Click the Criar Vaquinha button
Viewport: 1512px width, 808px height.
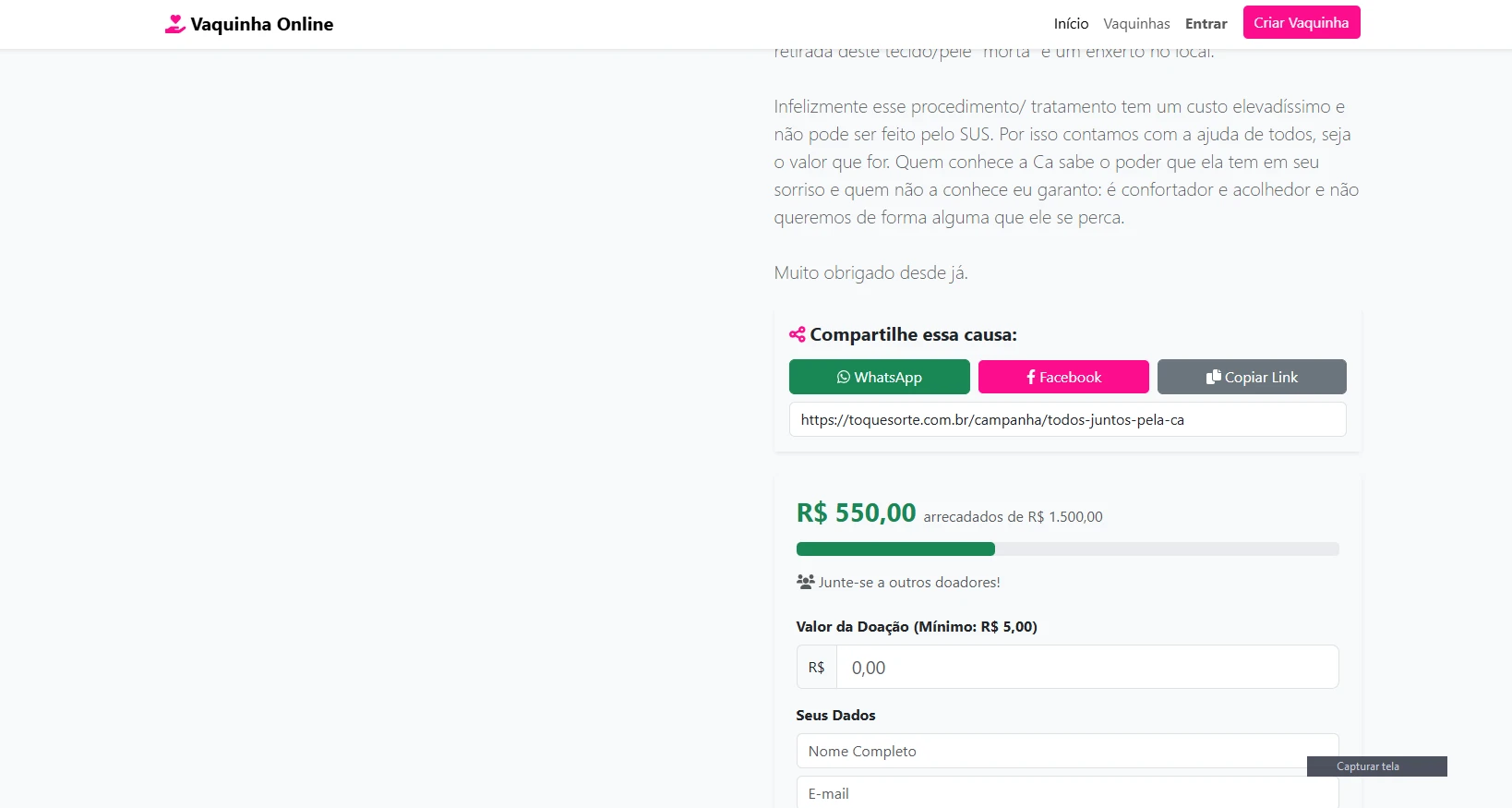1302,22
